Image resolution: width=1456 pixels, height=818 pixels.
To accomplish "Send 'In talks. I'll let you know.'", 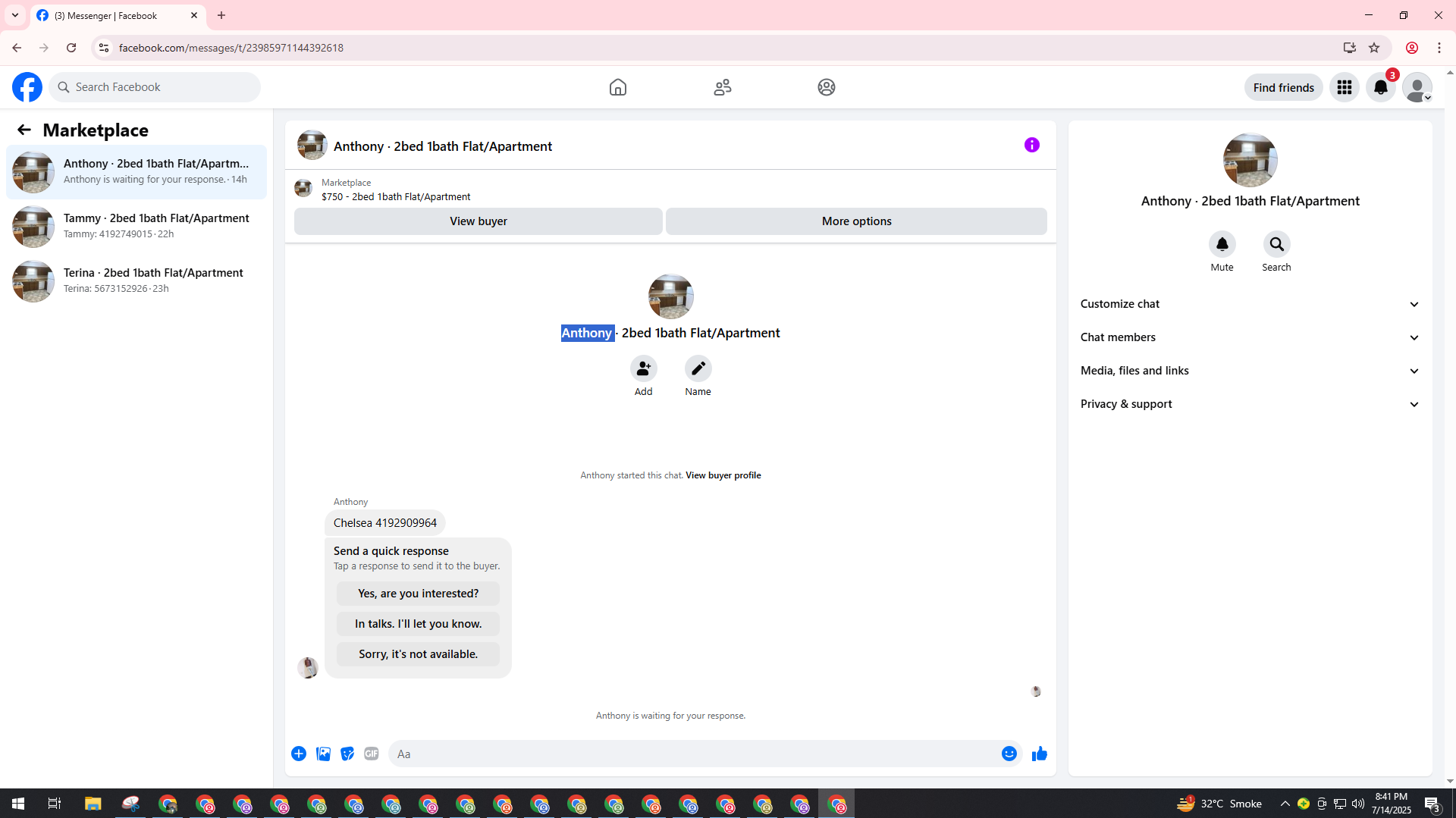I will (x=418, y=624).
